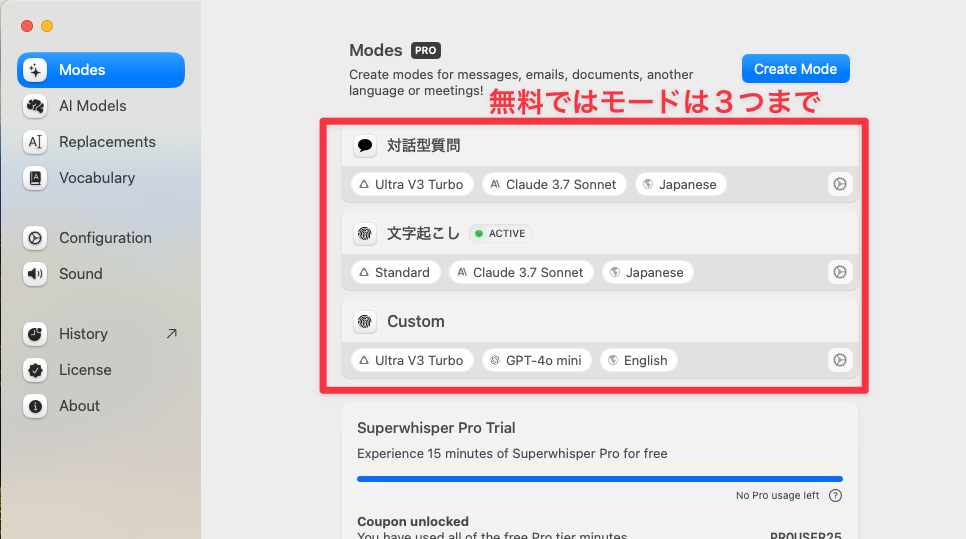Click the Pro trial usage progress bar
The height and width of the screenshot is (539, 966).
point(599,479)
